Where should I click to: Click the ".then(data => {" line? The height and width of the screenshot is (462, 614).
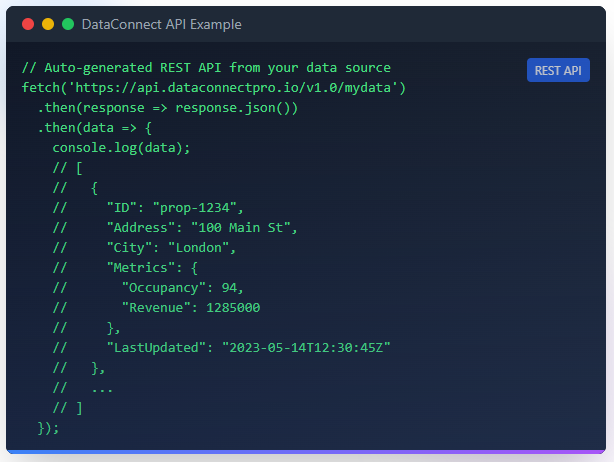[94, 128]
